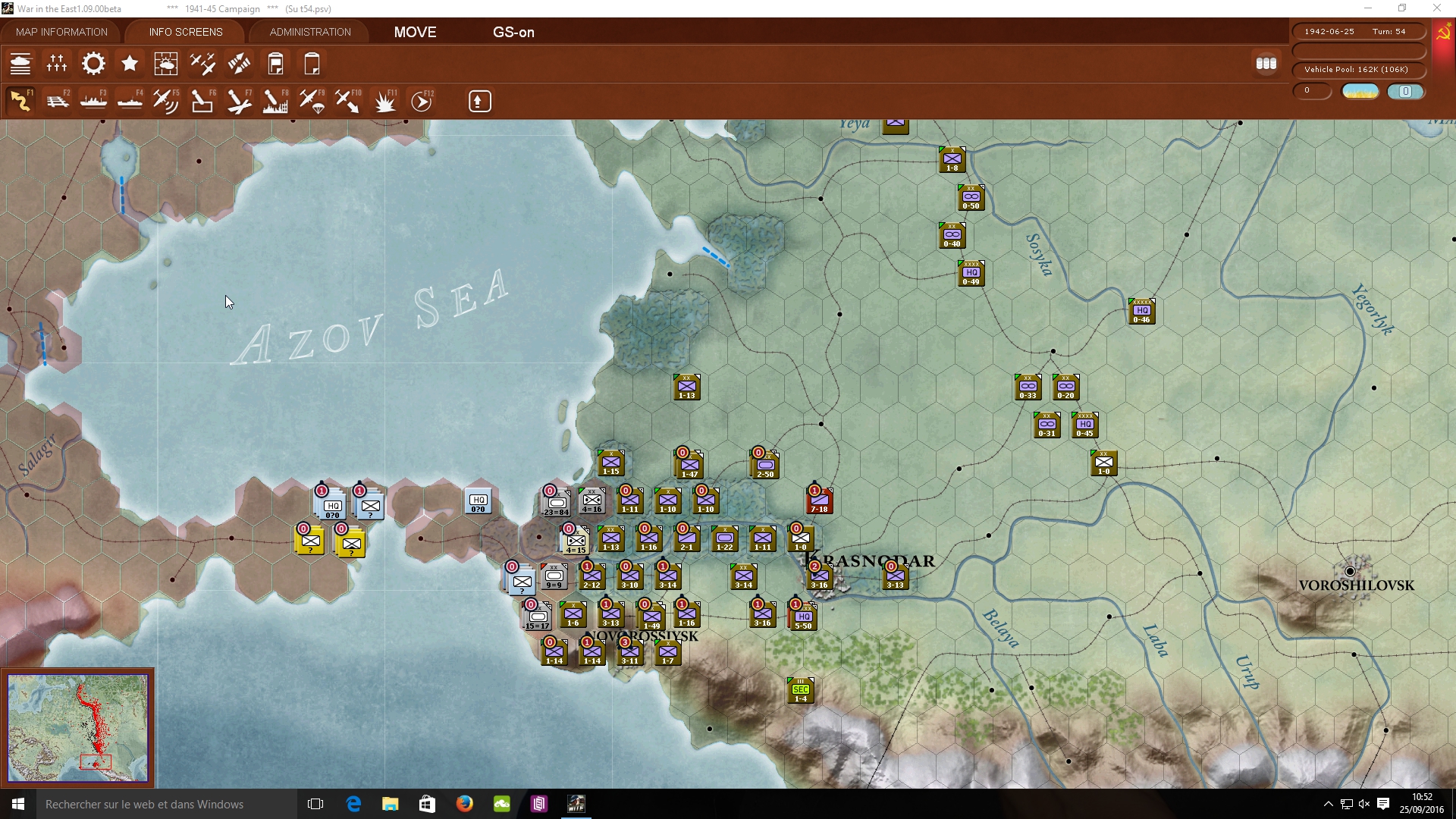
Task: Open the Action Center notifications icon
Action: click(x=1383, y=804)
